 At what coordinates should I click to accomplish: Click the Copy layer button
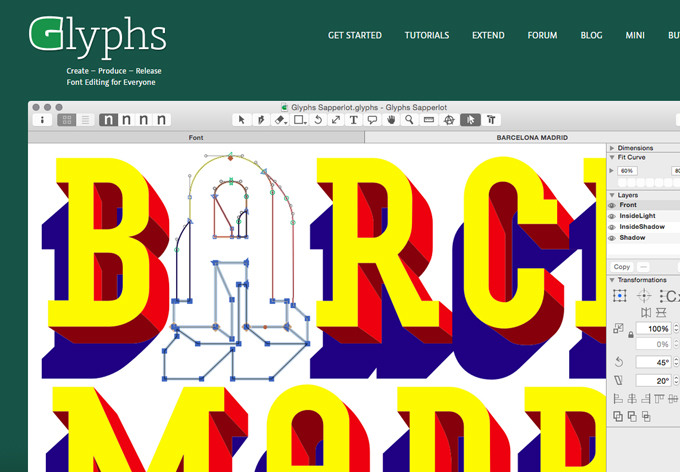(x=621, y=267)
